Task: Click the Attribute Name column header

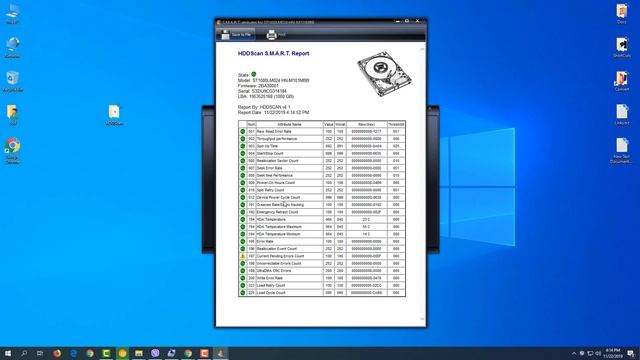Action: pyautogui.click(x=289, y=124)
